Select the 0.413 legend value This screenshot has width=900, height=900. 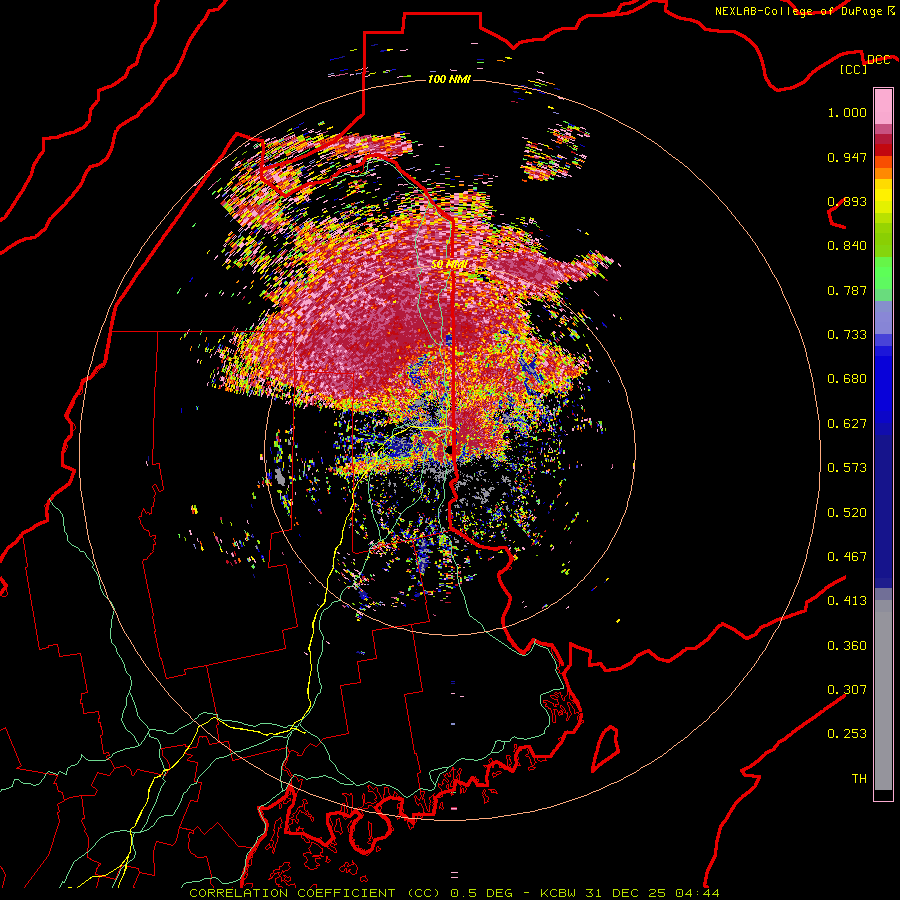[x=847, y=601]
